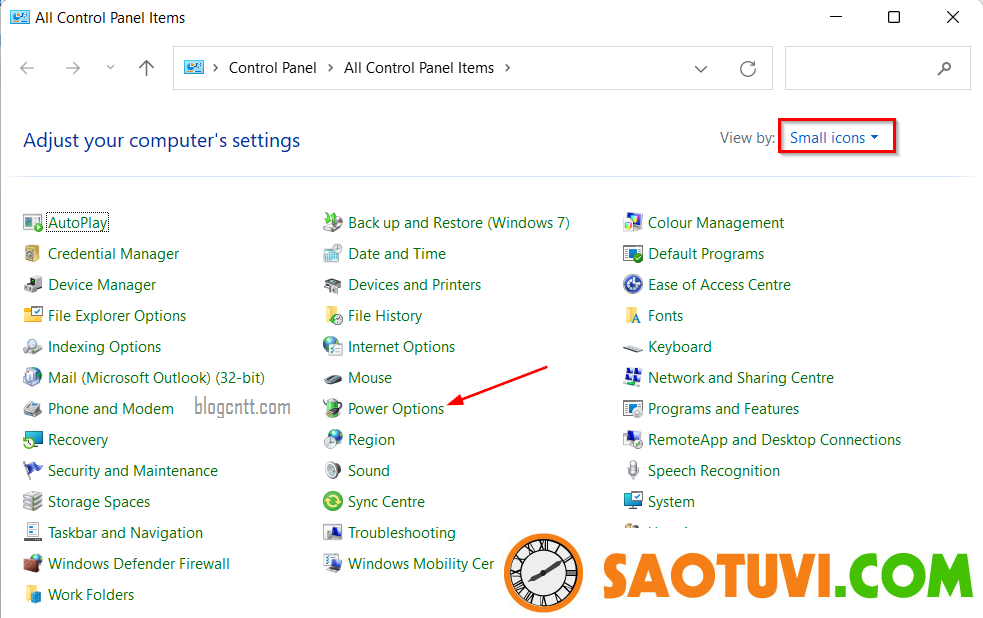Viewport: 983px width, 618px height.
Task: Open the Fonts link
Action: [x=665, y=316]
